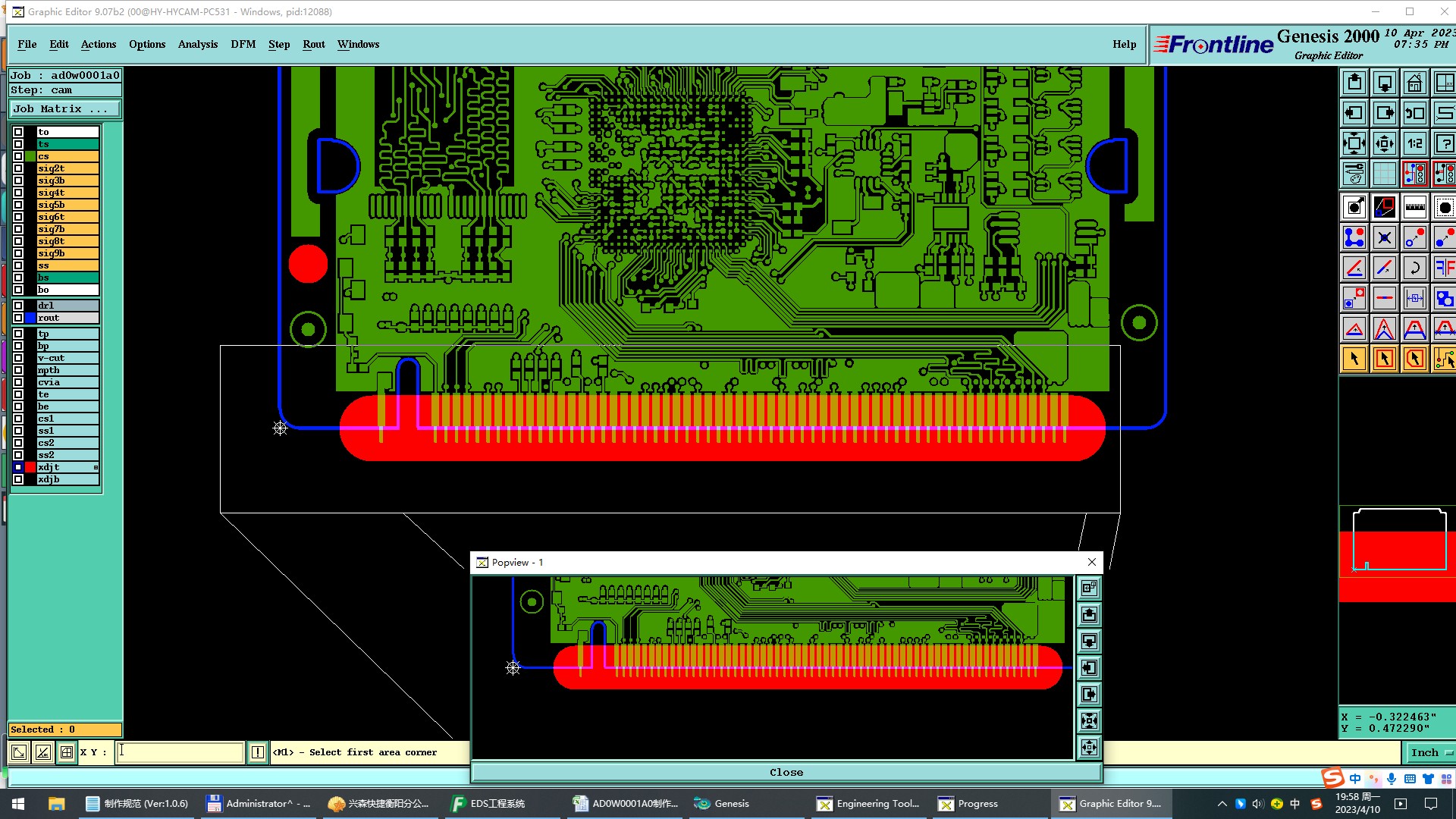Click the red color swatch of xdjt layer
The image size is (1456, 819).
point(30,467)
